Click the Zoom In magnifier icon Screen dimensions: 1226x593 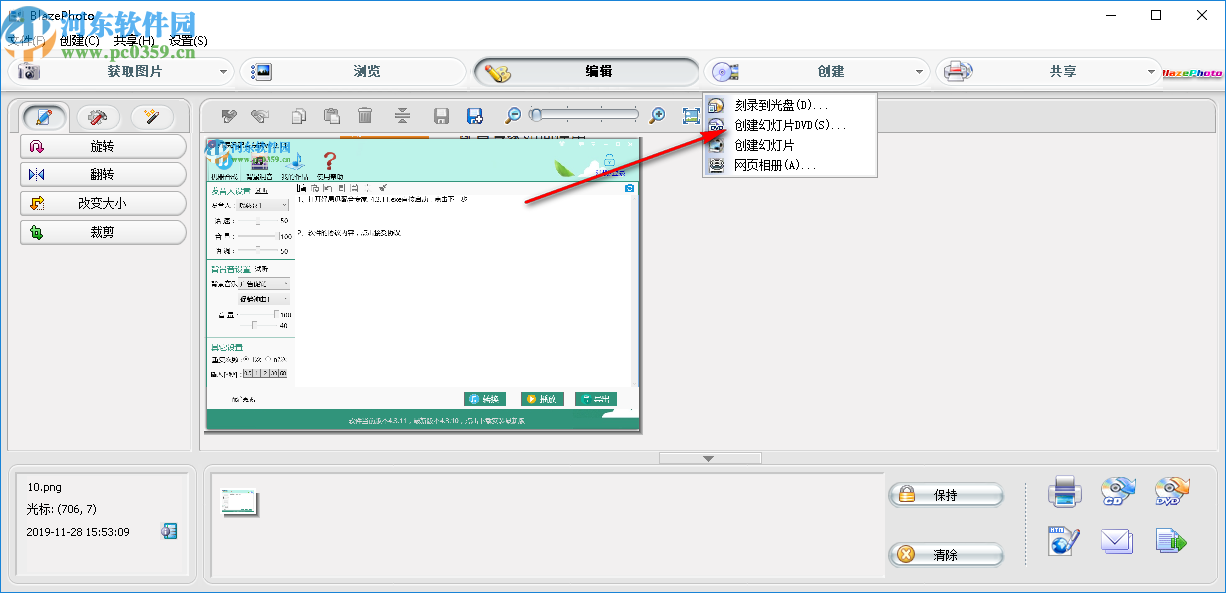(x=656, y=115)
